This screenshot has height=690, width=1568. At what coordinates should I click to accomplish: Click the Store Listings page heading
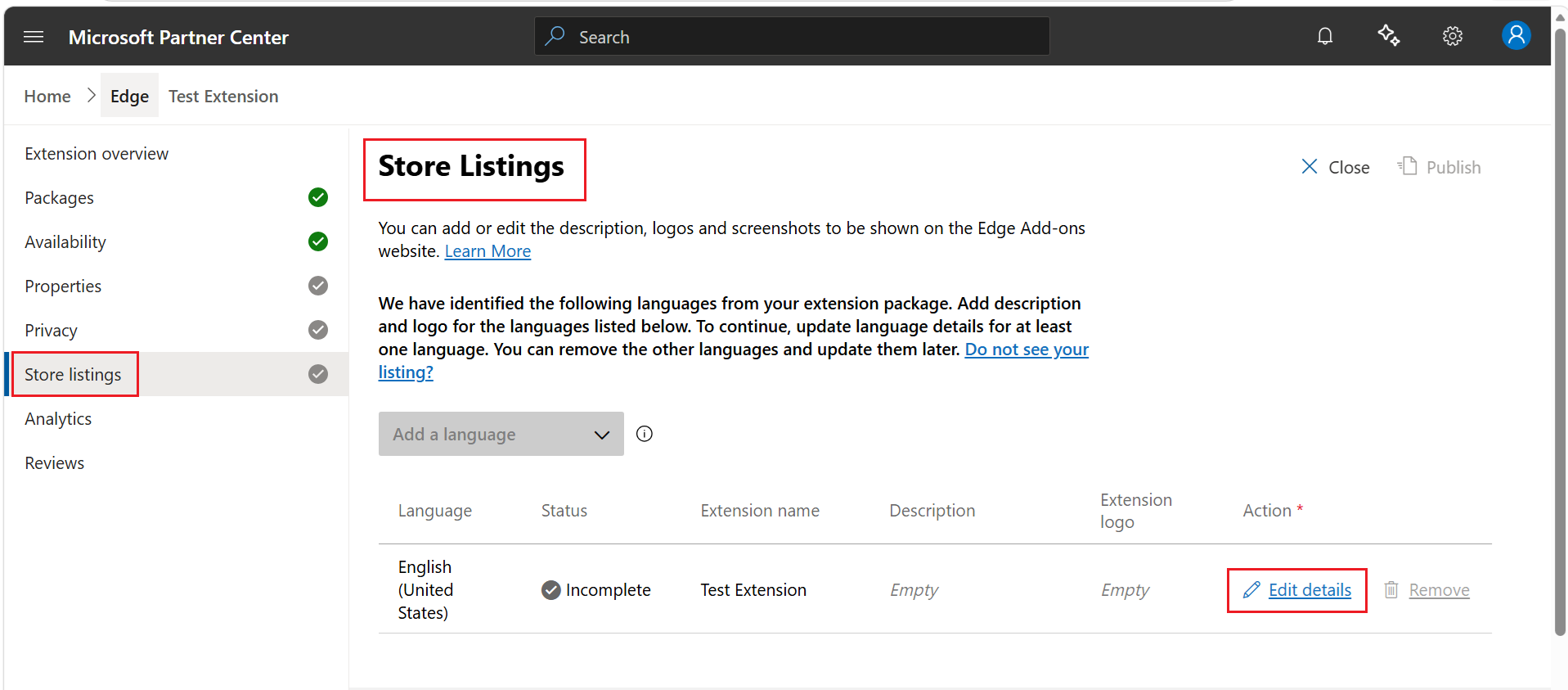(471, 166)
